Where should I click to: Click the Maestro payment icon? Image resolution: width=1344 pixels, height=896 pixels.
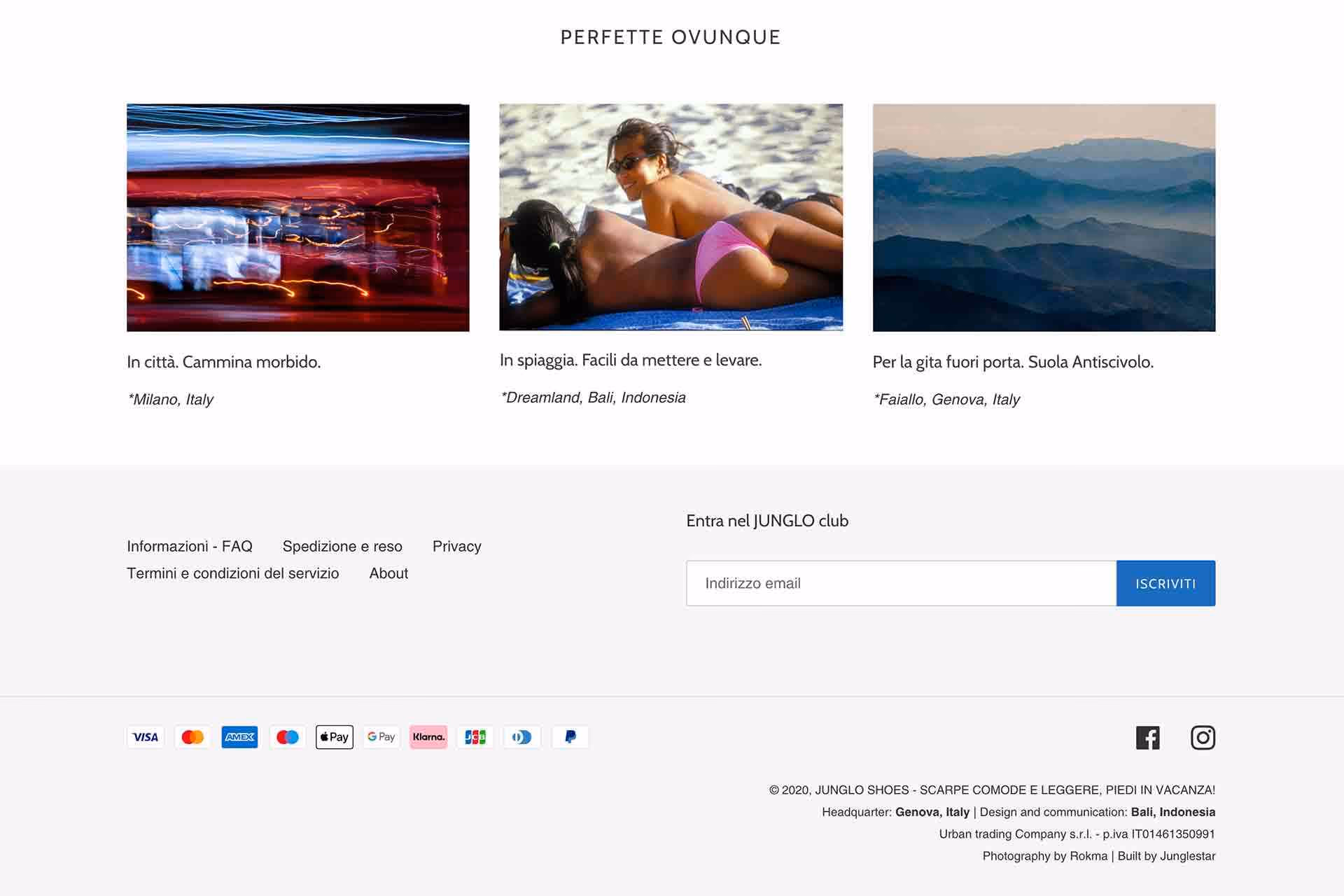tap(287, 737)
